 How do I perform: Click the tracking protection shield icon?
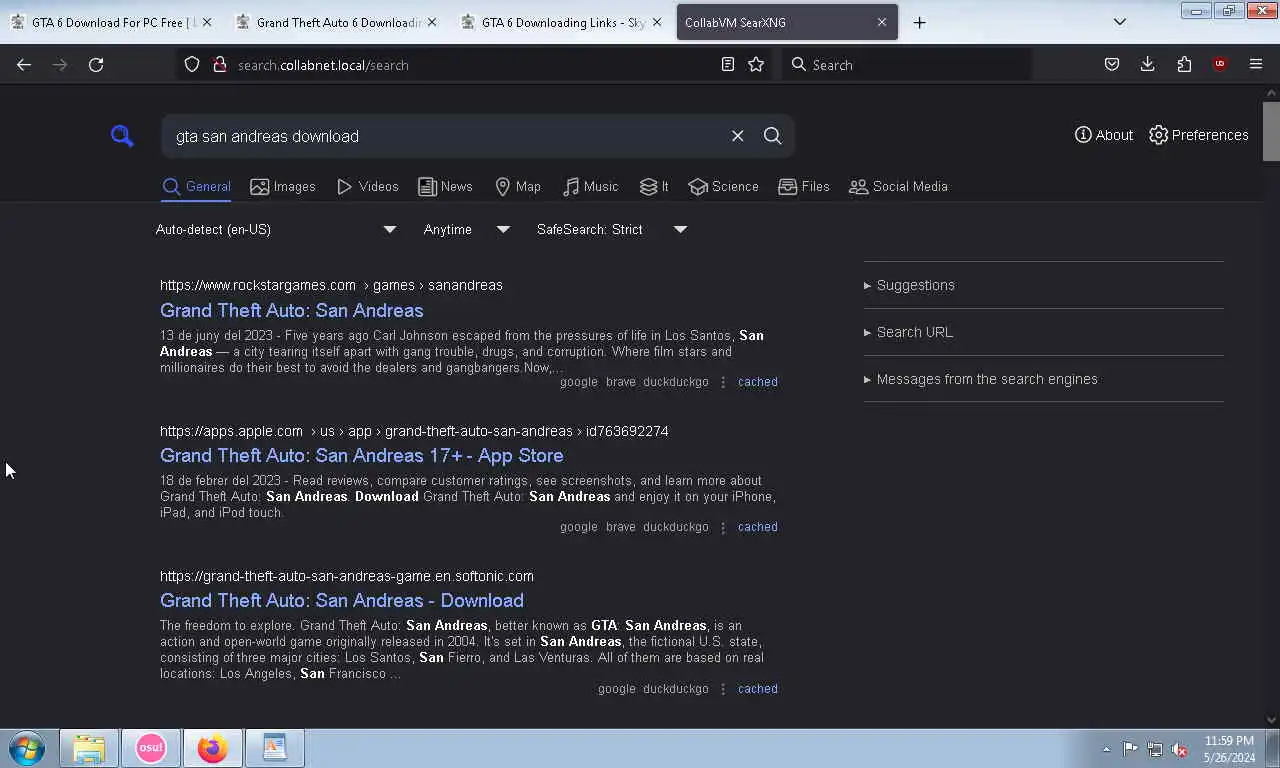click(192, 64)
